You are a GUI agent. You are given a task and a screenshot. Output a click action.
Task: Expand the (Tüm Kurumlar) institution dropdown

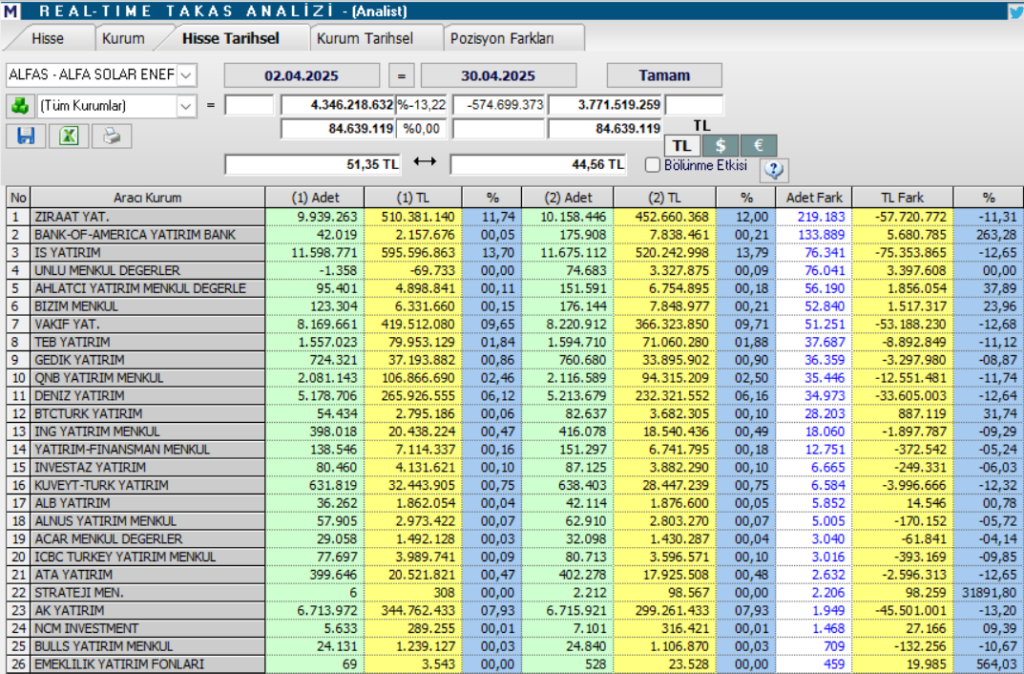(186, 106)
